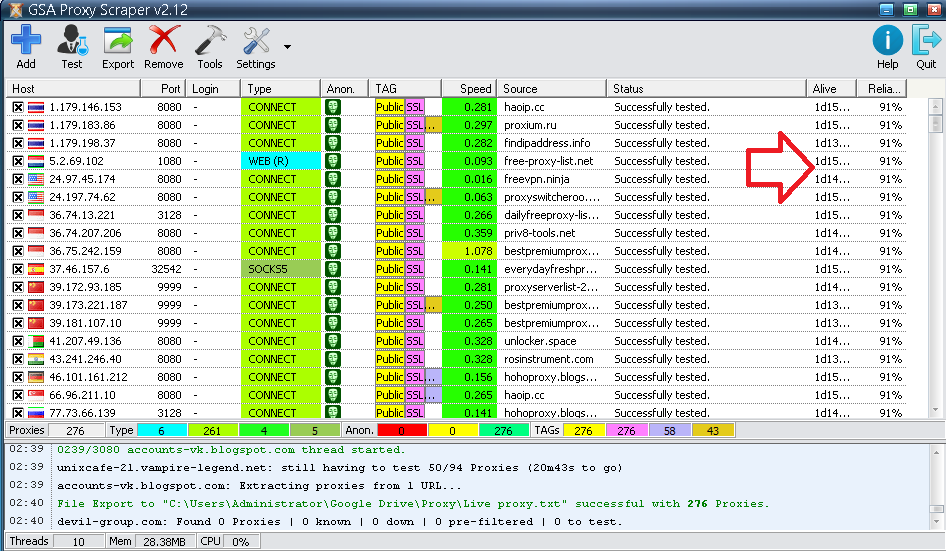Select WEB (R) type cell
The height and width of the screenshot is (551, 946).
281,161
